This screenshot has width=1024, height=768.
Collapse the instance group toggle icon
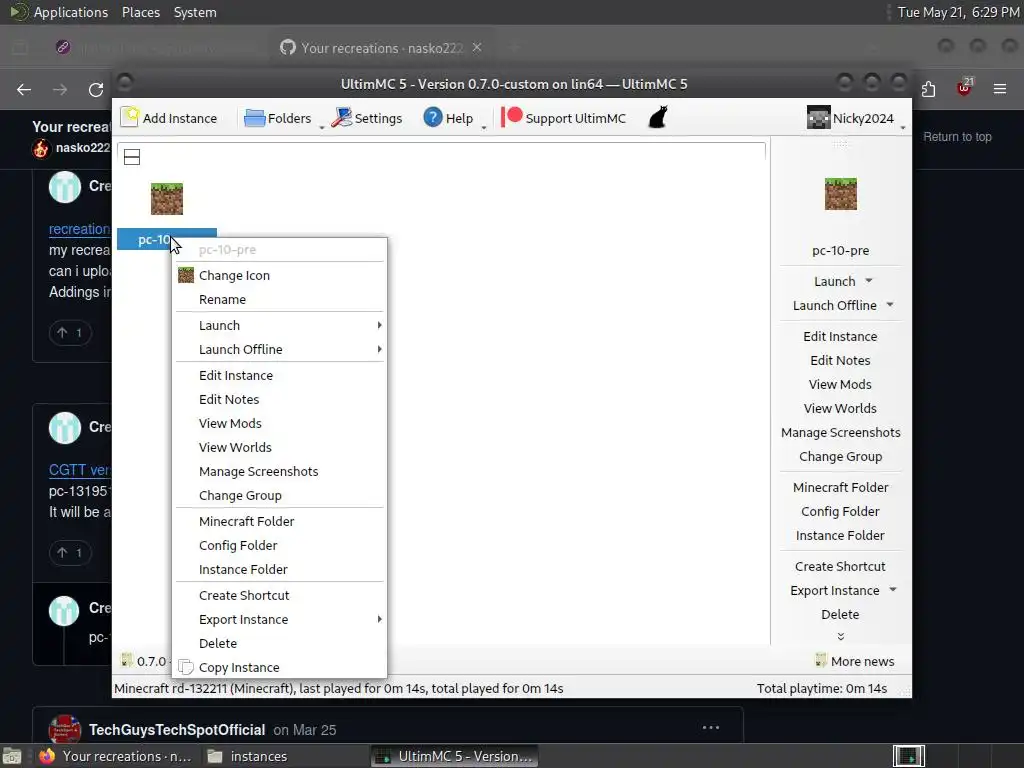pos(132,157)
